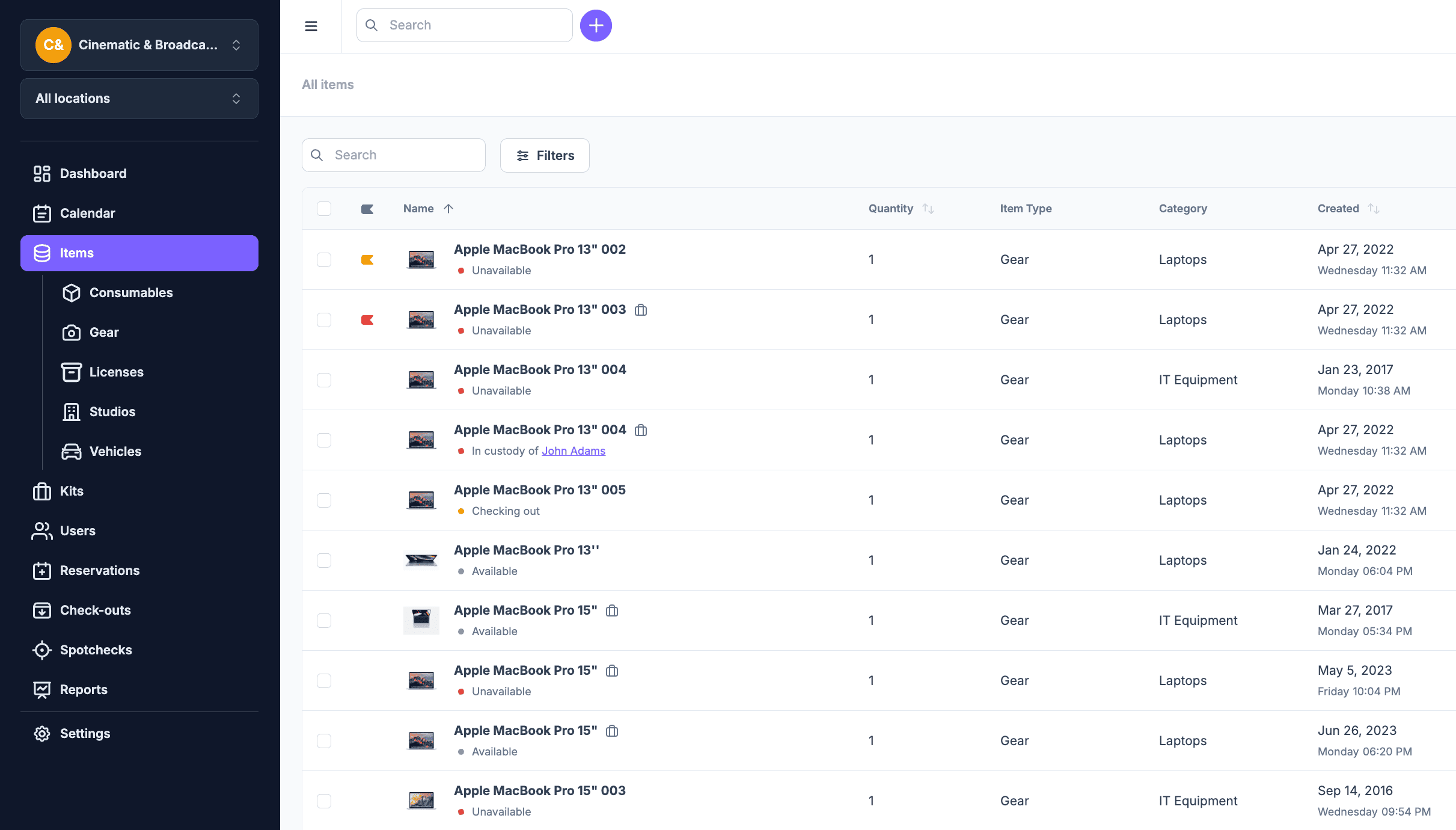Click the hamburger menu icon
Viewport: 1456px width, 830px height.
(x=311, y=26)
